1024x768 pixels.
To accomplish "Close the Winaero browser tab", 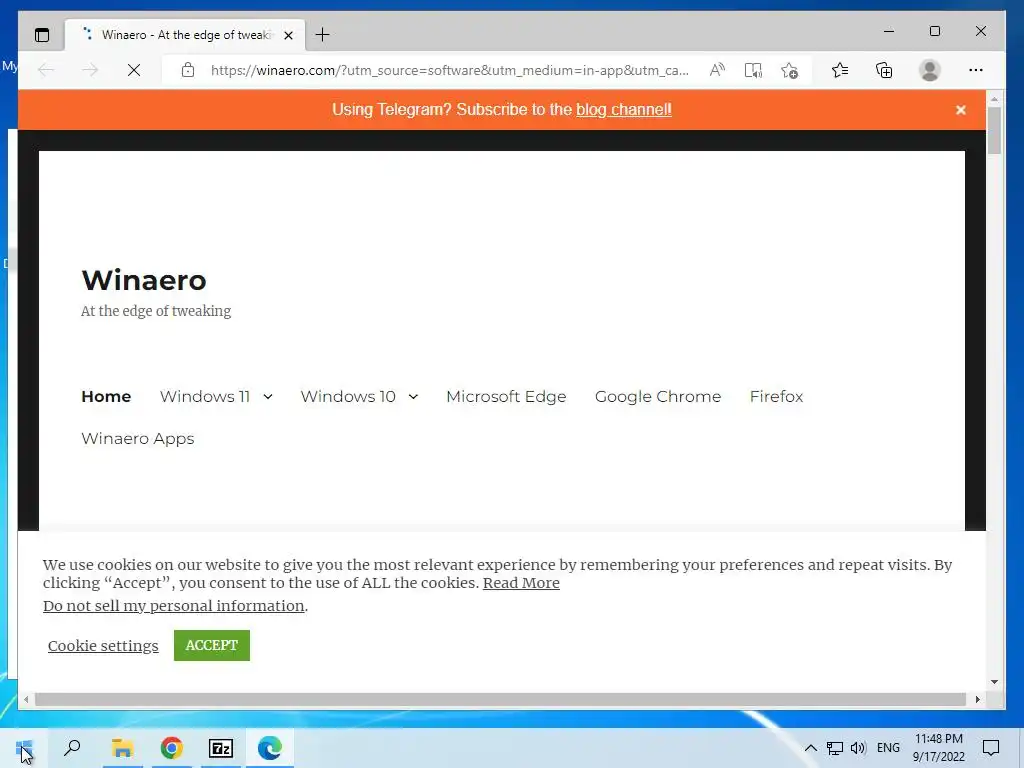I will coord(288,35).
